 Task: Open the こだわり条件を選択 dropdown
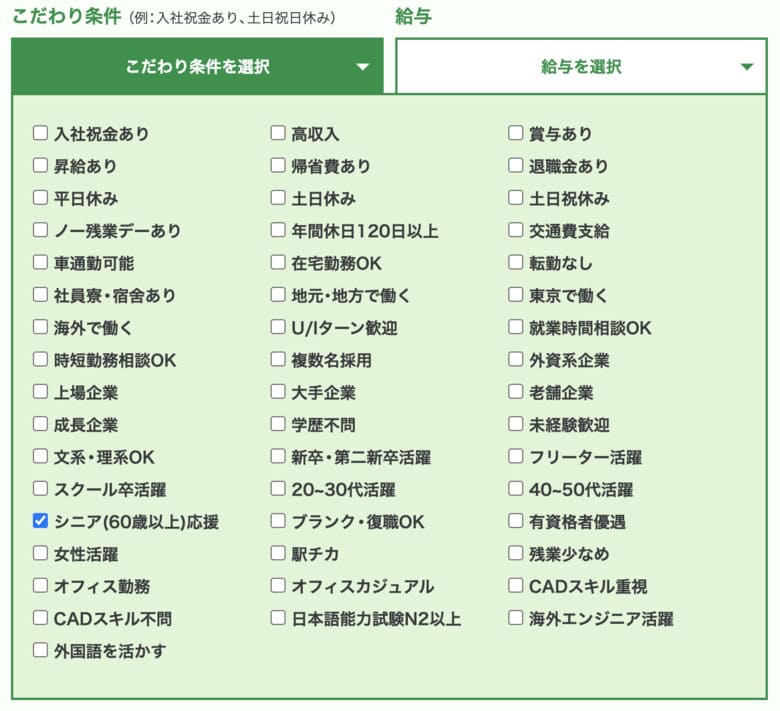pos(197,66)
